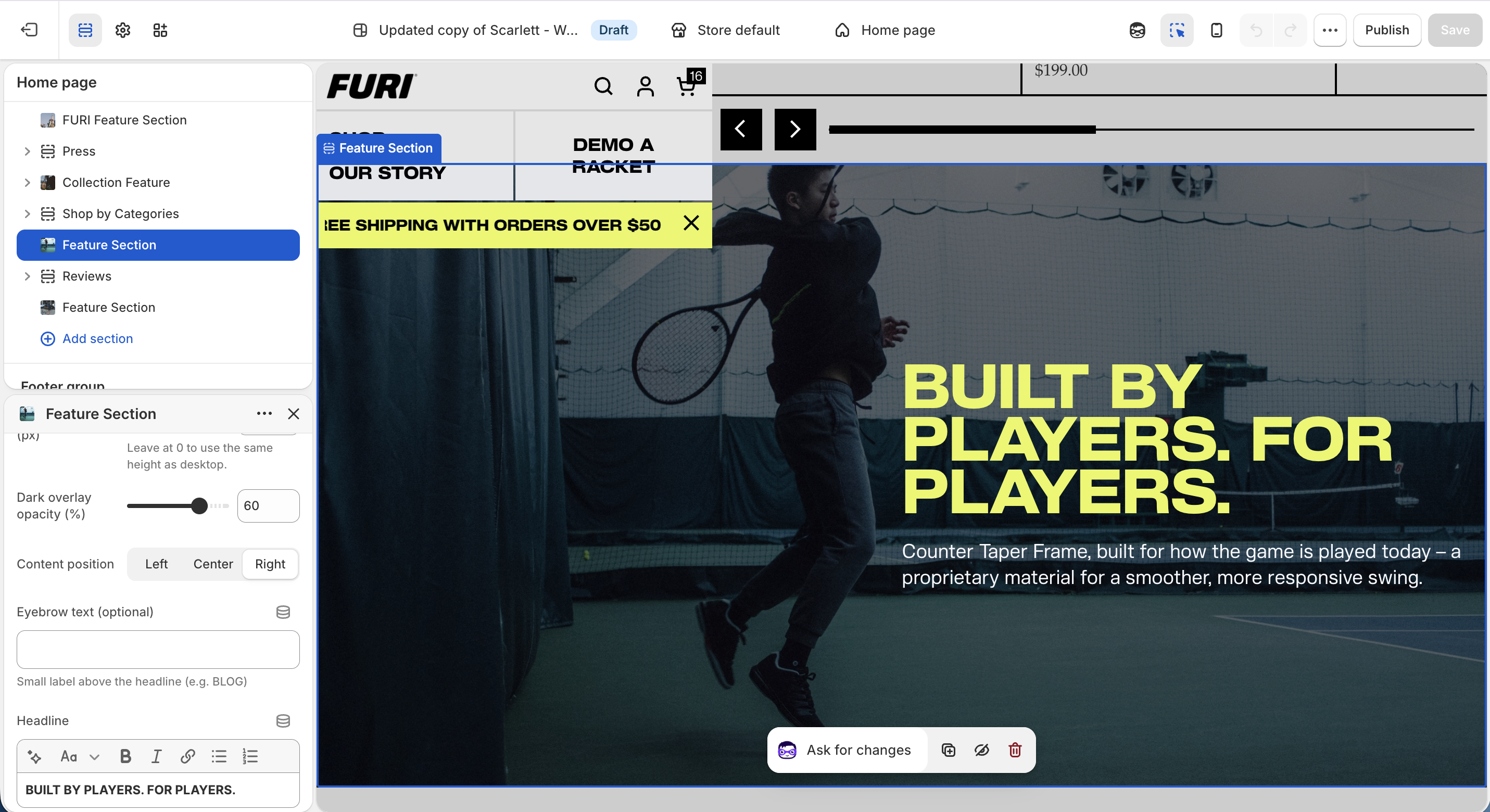The height and width of the screenshot is (812, 1490).
Task: Click the AI generate text icon in Headline
Action: pos(35,756)
